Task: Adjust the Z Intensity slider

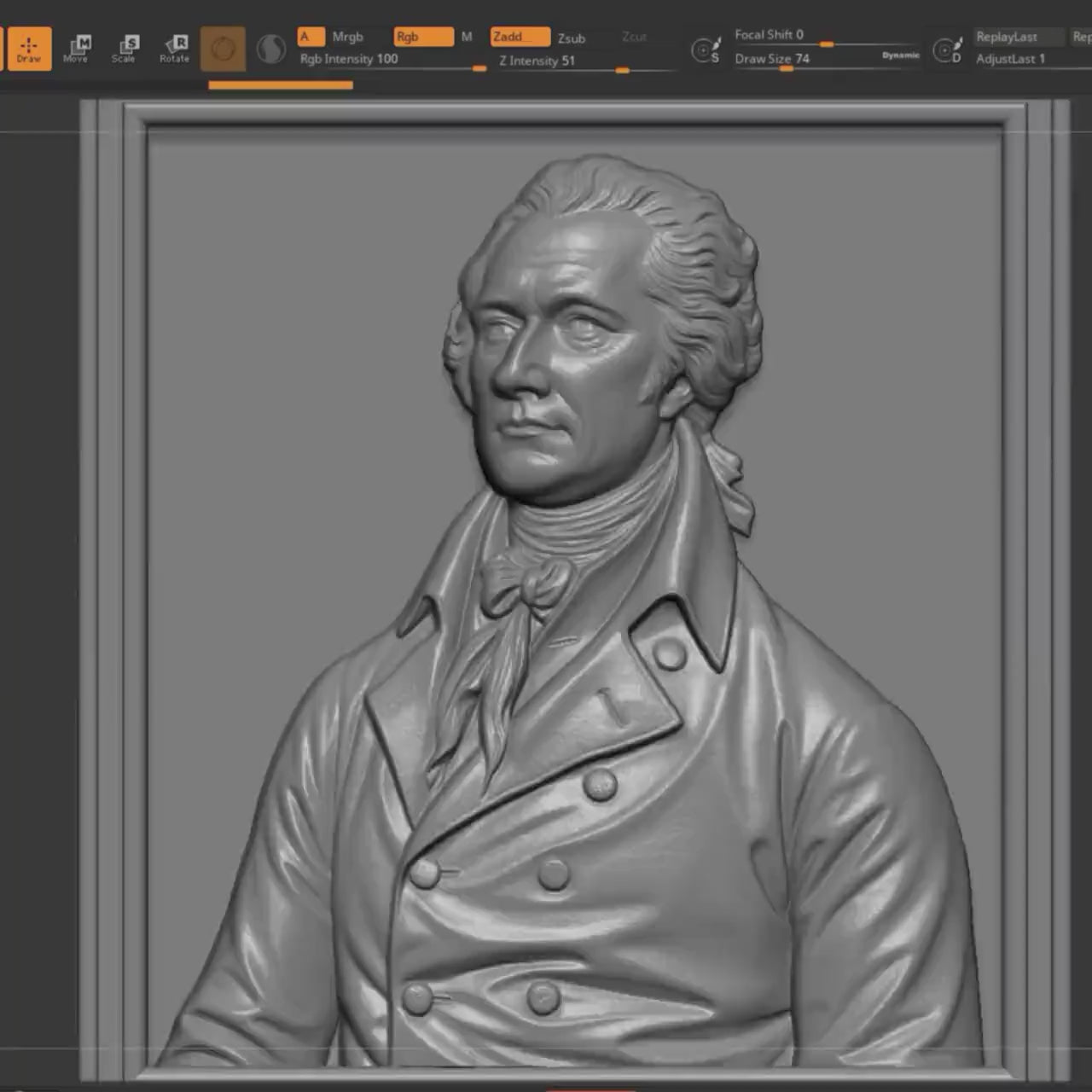Action: 587,62
